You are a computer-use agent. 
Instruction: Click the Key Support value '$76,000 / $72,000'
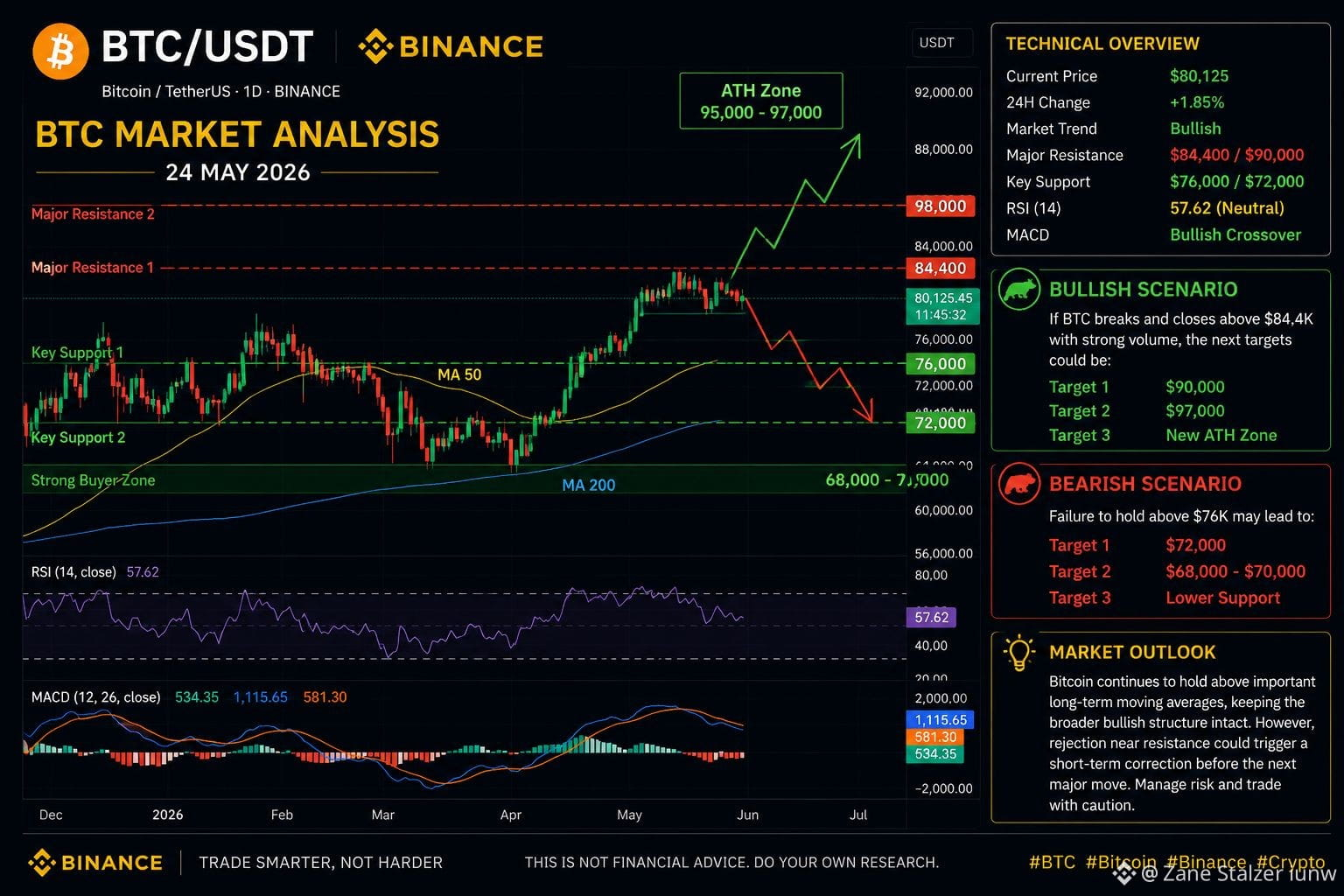[1237, 181]
